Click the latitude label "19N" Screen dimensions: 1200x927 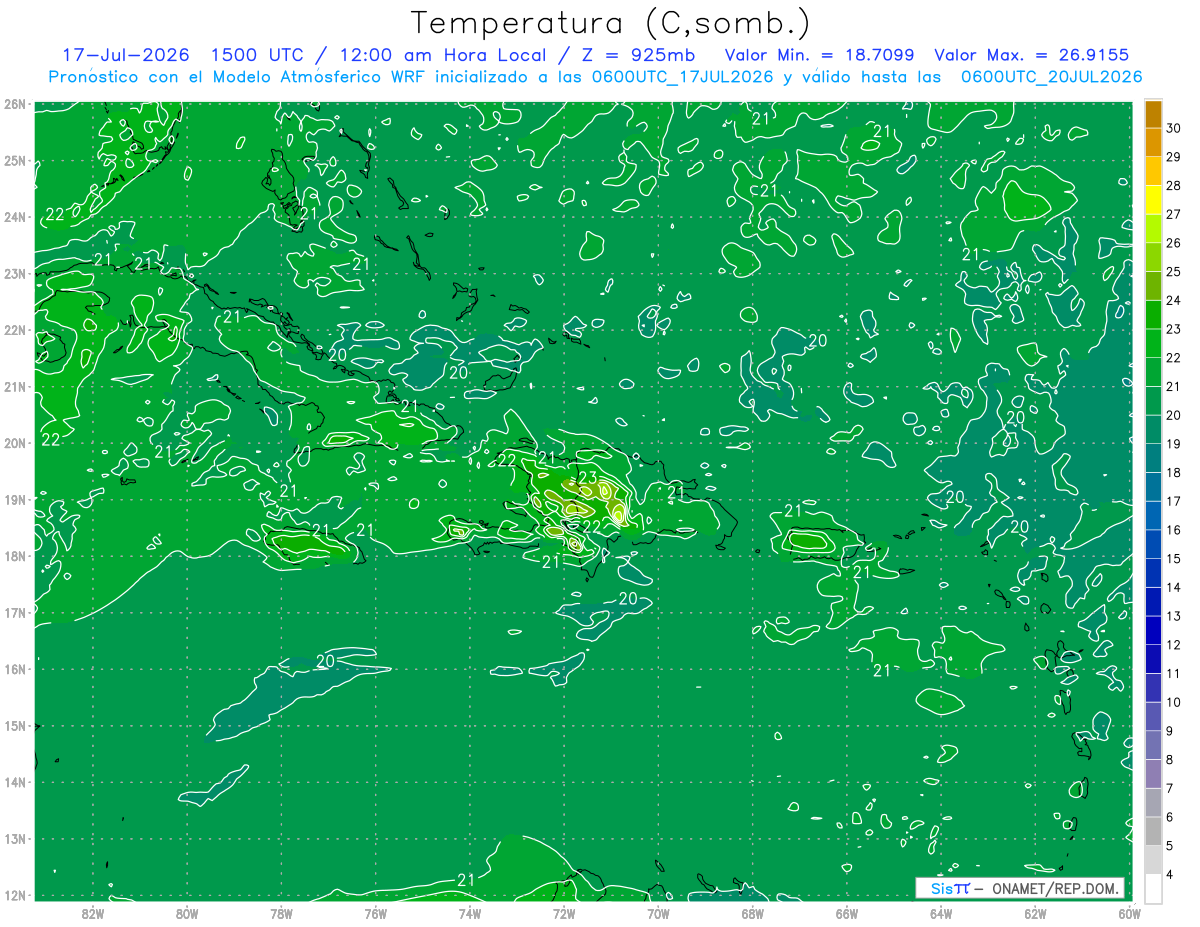coord(14,500)
